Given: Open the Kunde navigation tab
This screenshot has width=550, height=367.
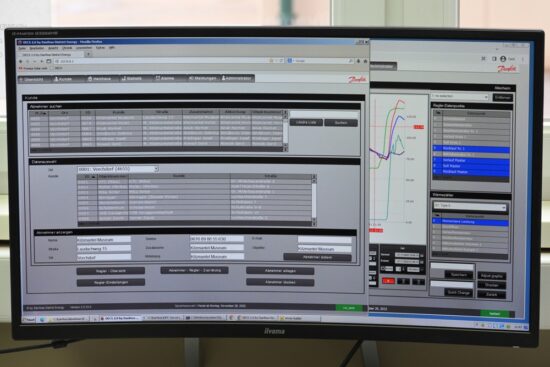Looking at the screenshot, I should tap(63, 79).
